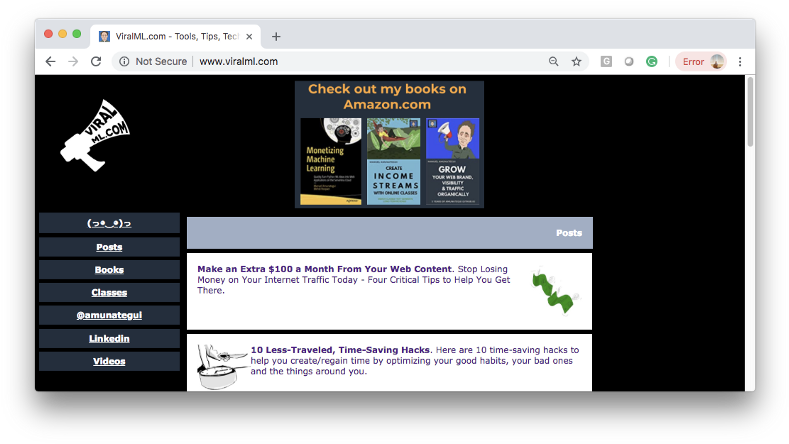The image size is (789, 444).
Task: Open the Posts sidebar link
Action: 109,247
